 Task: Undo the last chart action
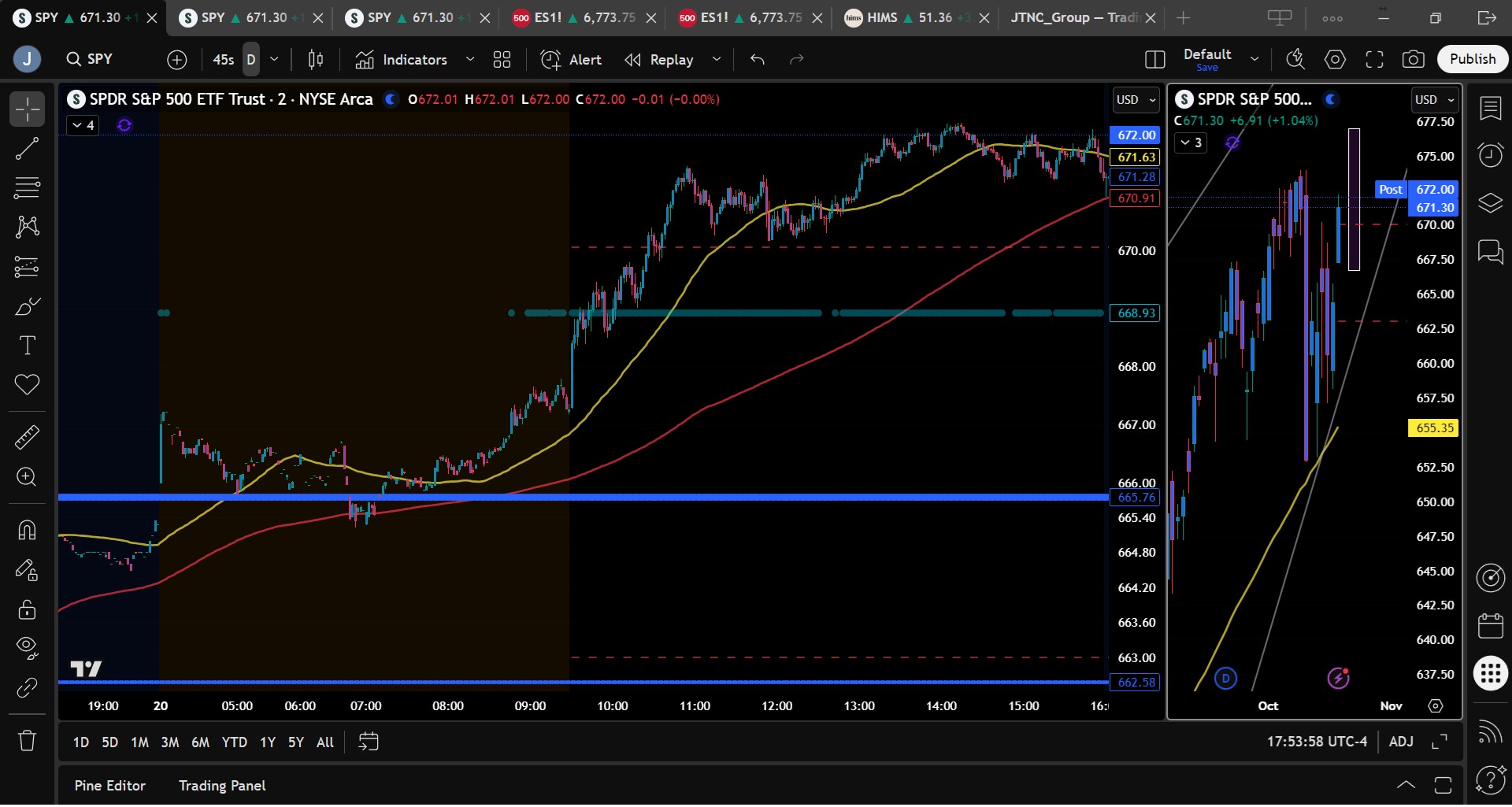pyautogui.click(x=758, y=59)
